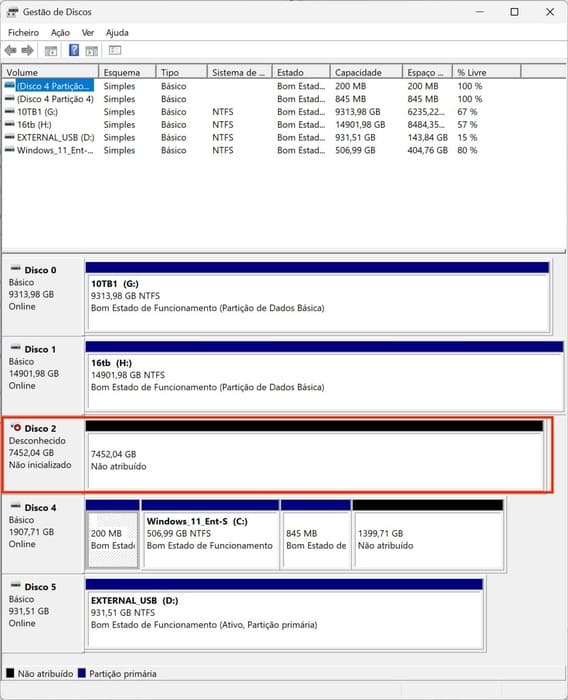Viewport: 568px width, 700px height.
Task: Select the 7452,04 GB unallocated block on Disco 2
Action: (315, 456)
